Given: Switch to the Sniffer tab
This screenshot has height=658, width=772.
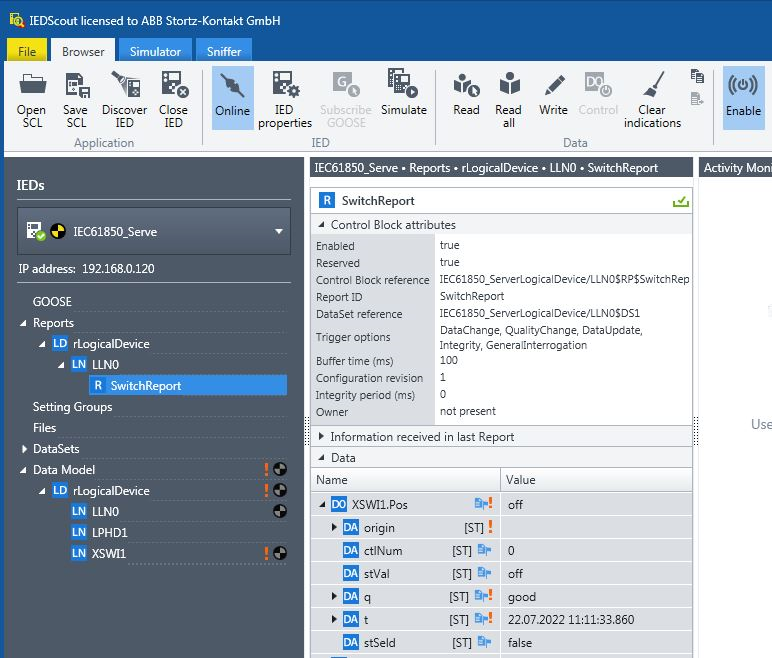Looking at the screenshot, I should [224, 51].
